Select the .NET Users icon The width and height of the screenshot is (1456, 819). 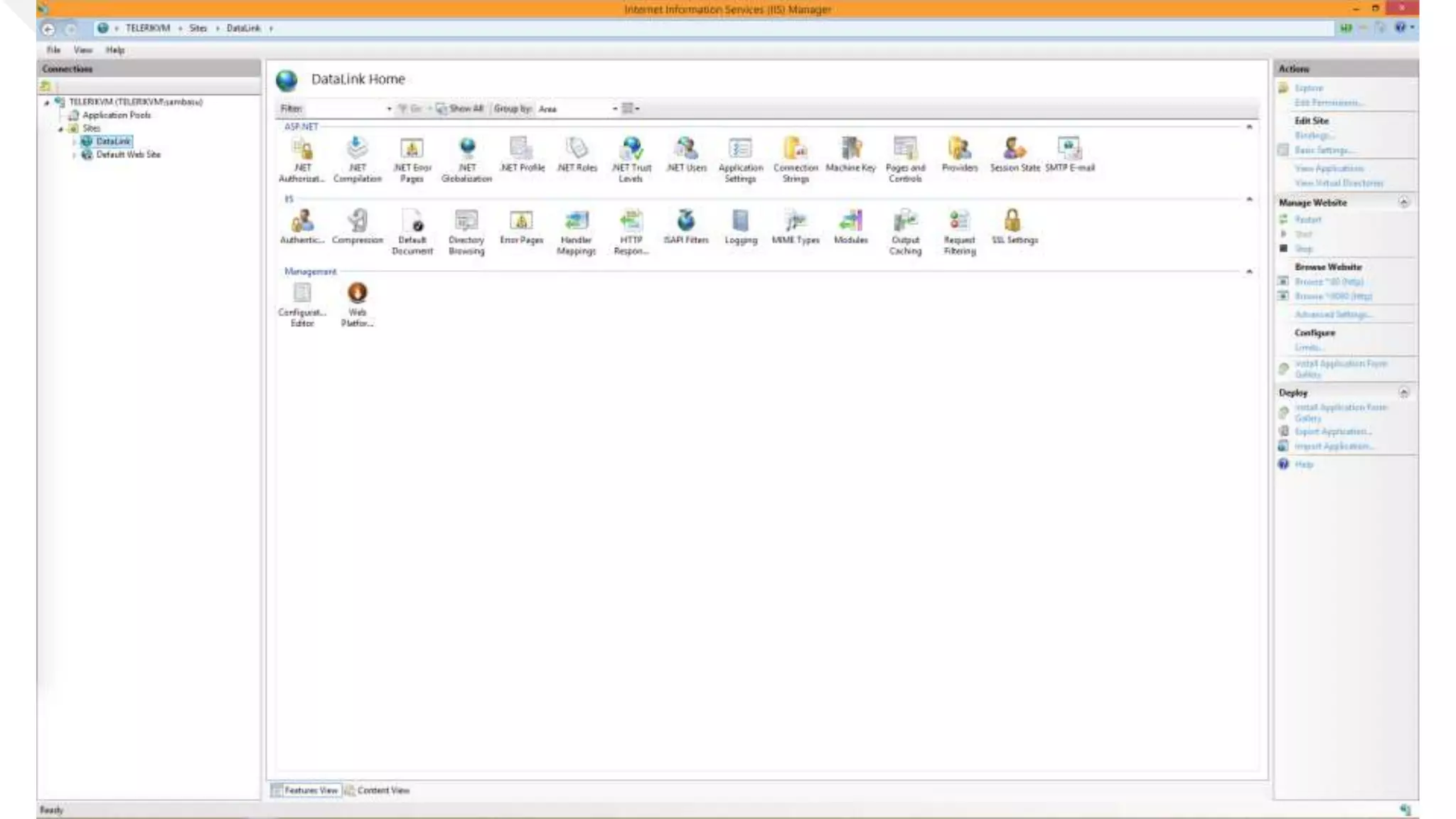pyautogui.click(x=686, y=154)
